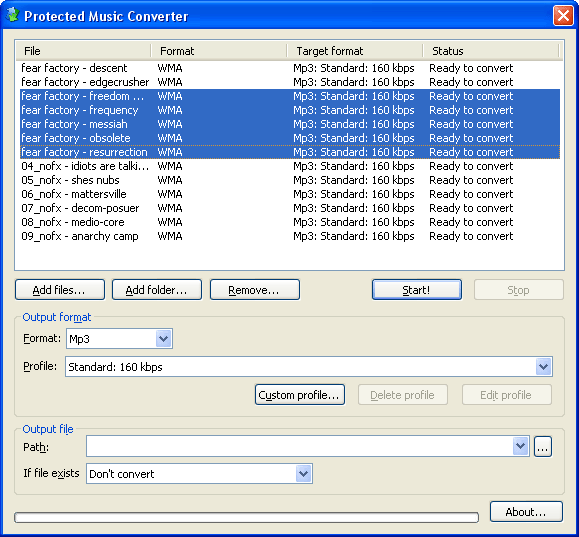The width and height of the screenshot is (579, 537).
Task: Open the About... dialog
Action: click(x=526, y=512)
